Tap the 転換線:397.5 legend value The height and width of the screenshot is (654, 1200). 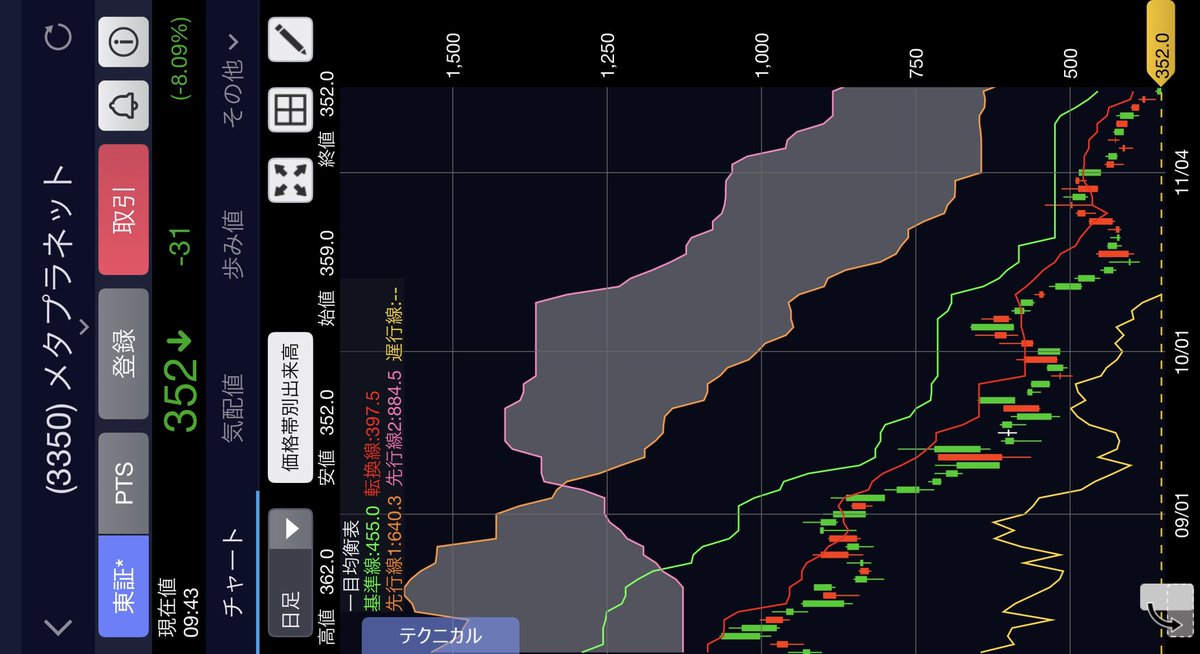pos(372,444)
